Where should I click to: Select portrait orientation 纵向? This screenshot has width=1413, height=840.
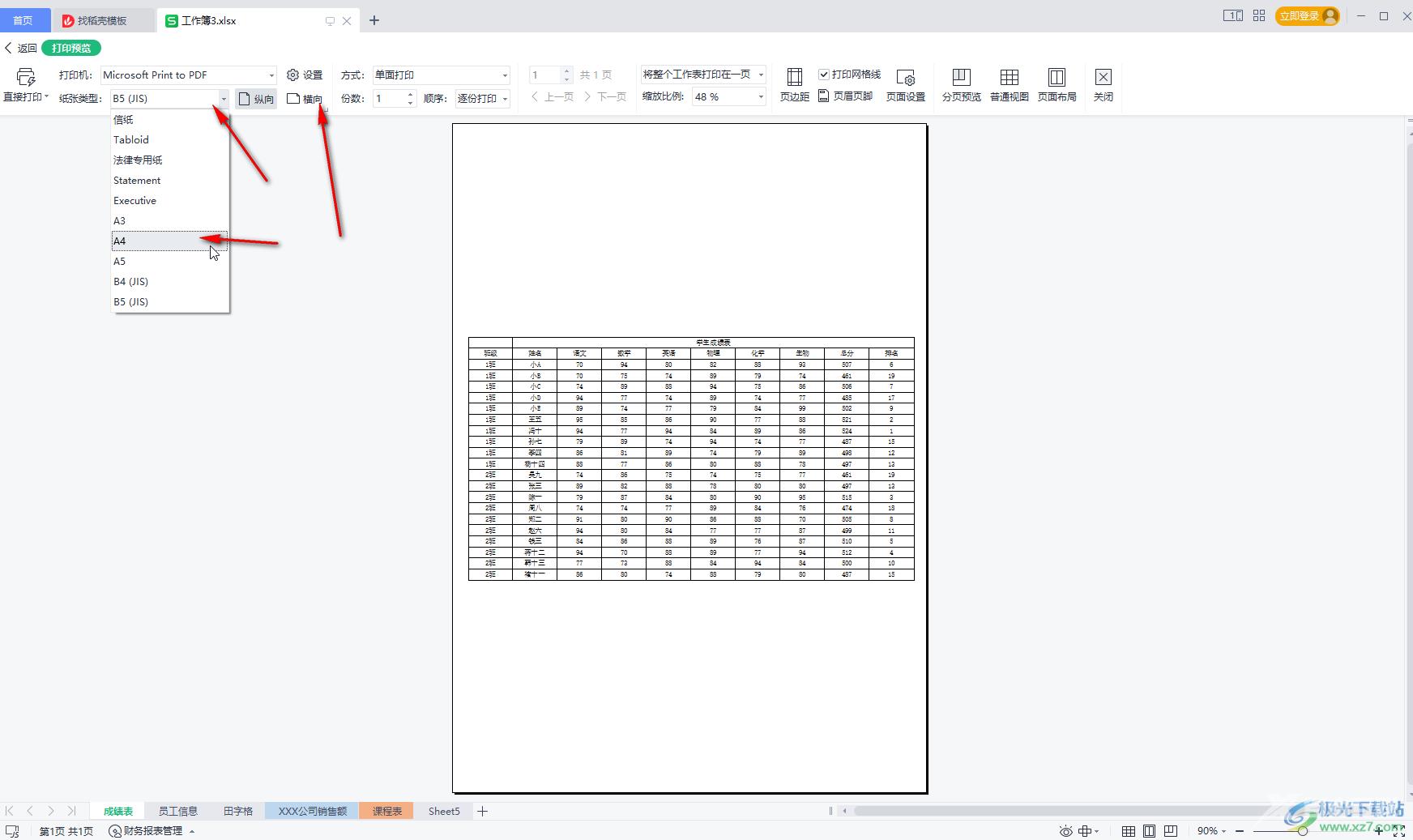(256, 99)
